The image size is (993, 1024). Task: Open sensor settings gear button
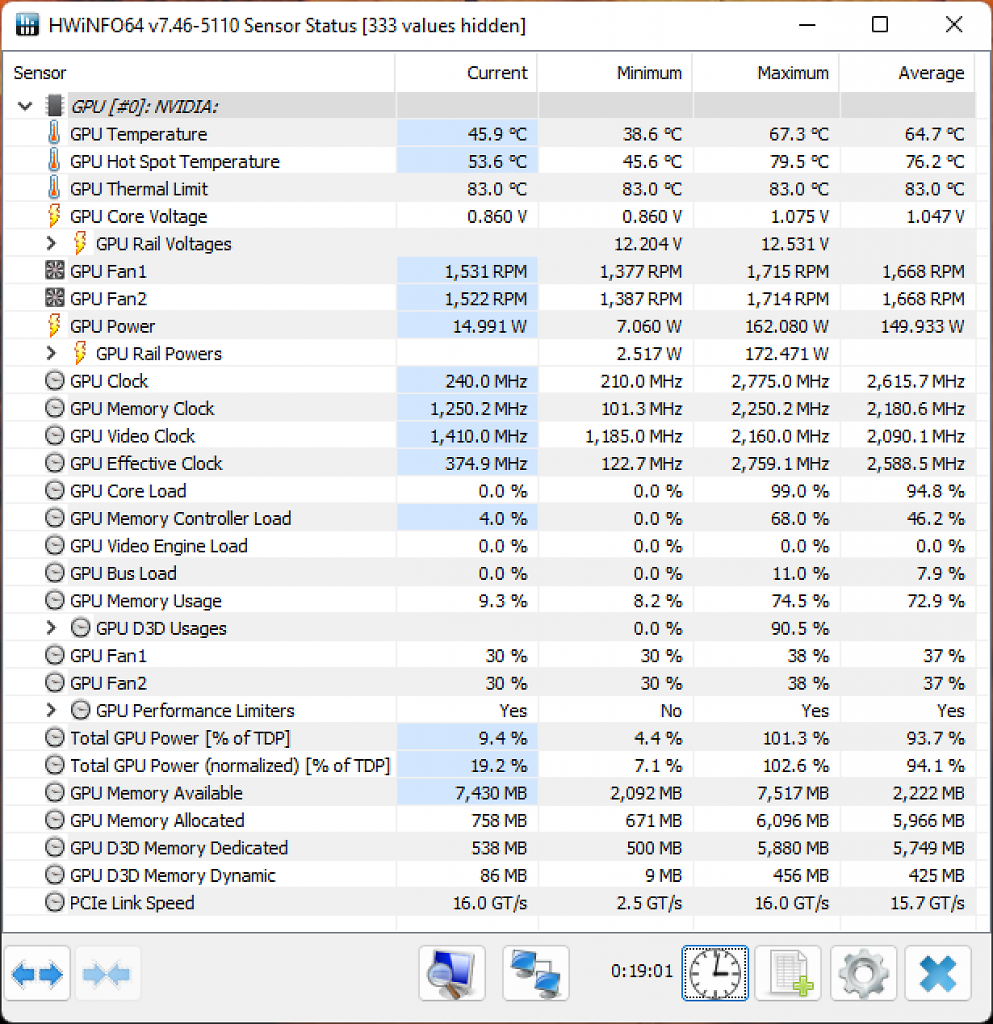[x=864, y=974]
